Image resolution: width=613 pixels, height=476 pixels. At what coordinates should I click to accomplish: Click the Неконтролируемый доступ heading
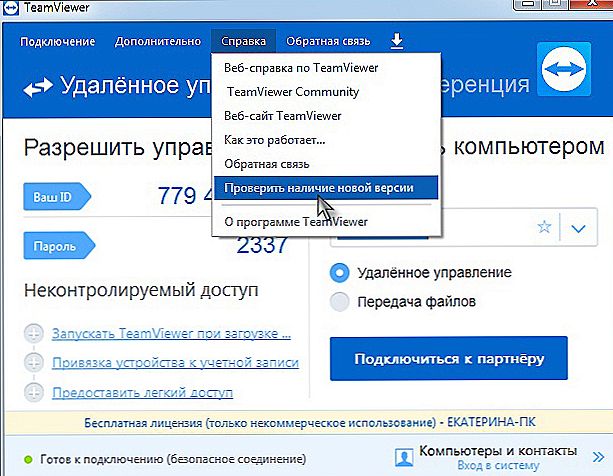point(141,291)
